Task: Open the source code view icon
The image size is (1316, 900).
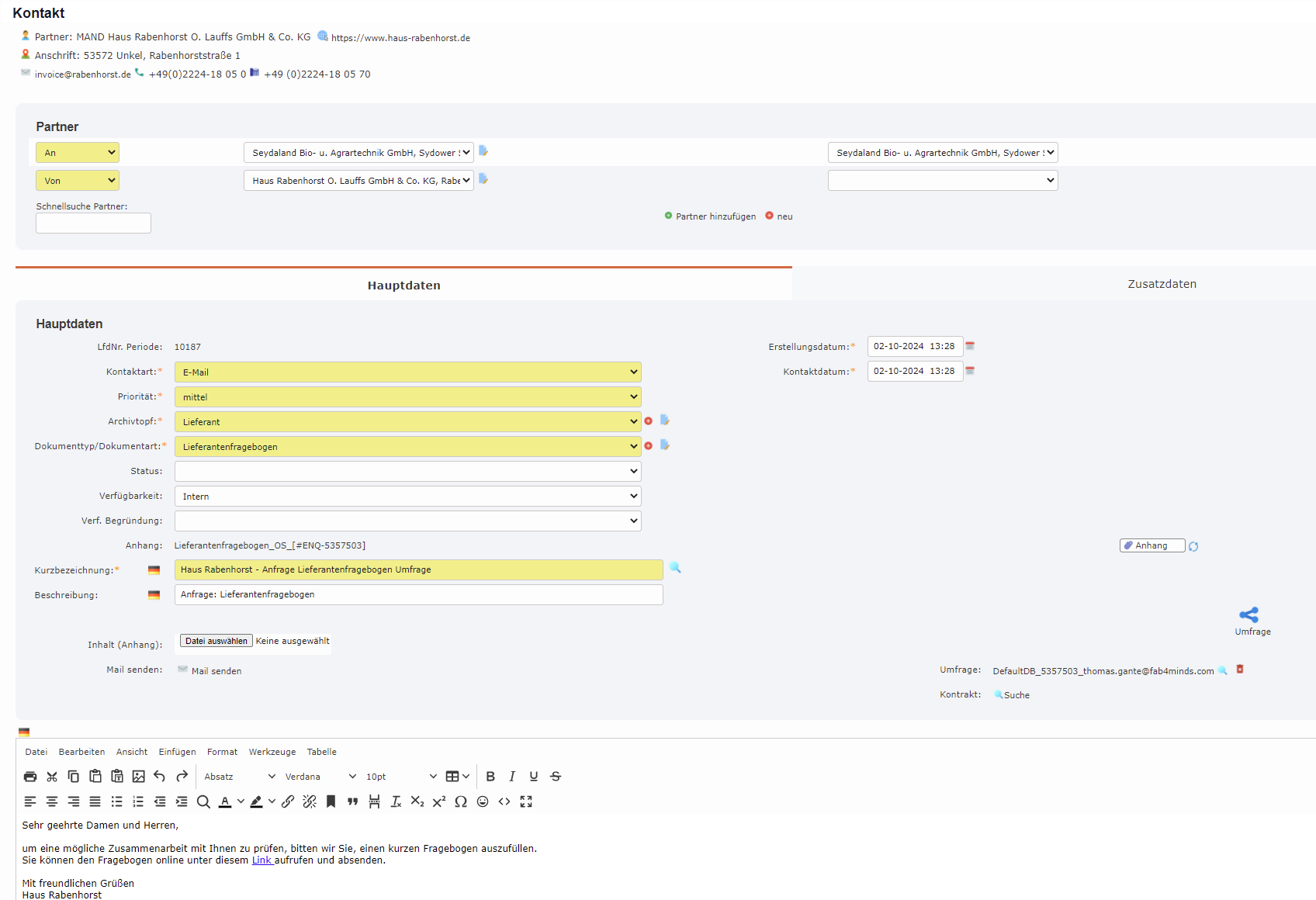Action: pos(504,801)
